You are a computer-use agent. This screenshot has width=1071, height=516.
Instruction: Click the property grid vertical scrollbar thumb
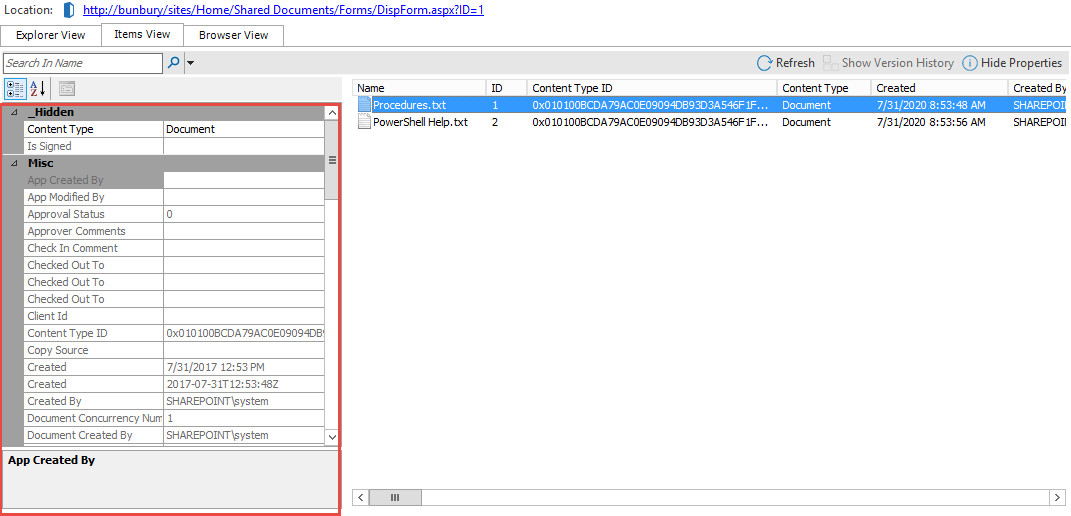coord(332,160)
